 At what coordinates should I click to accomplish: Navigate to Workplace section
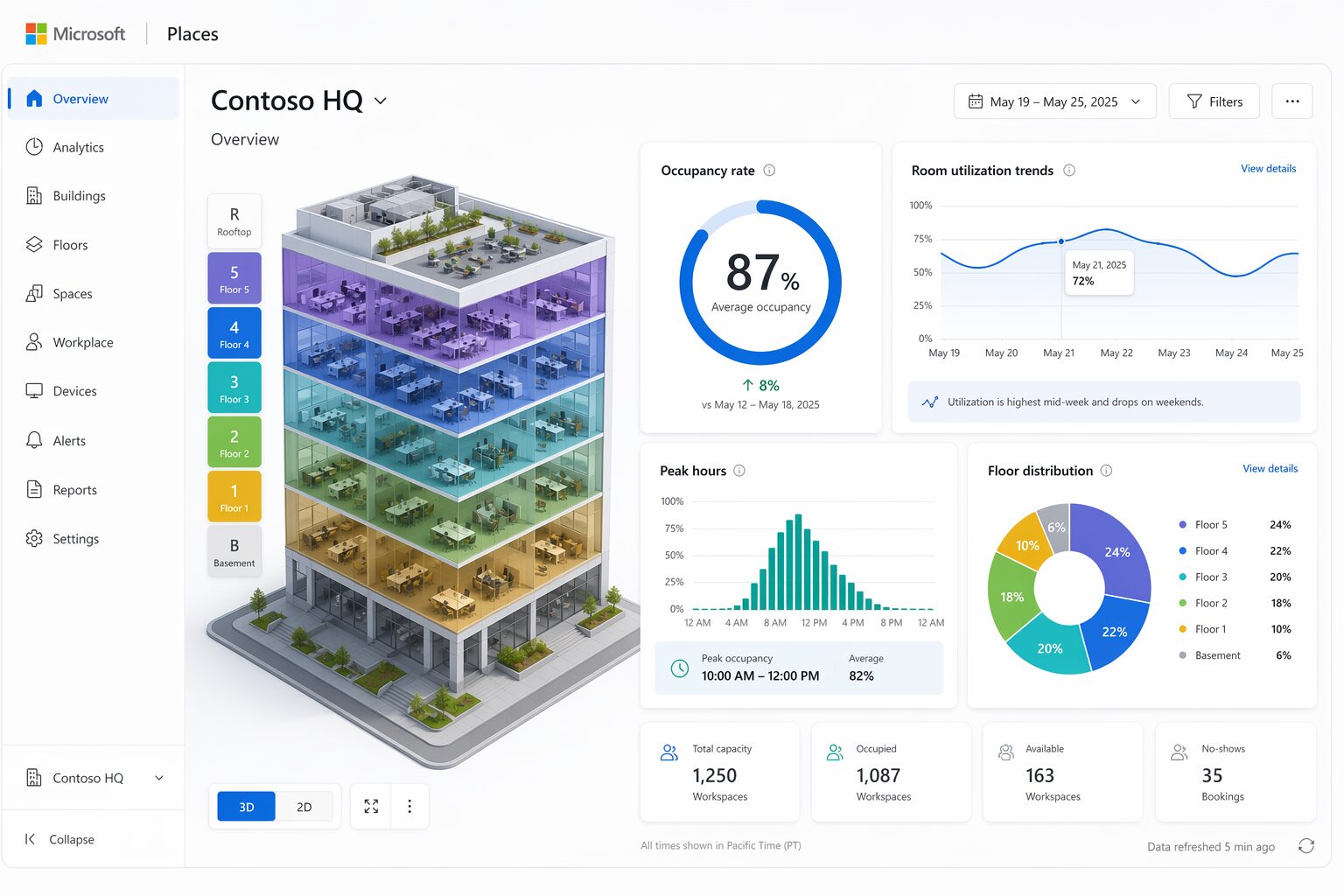pos(93,342)
